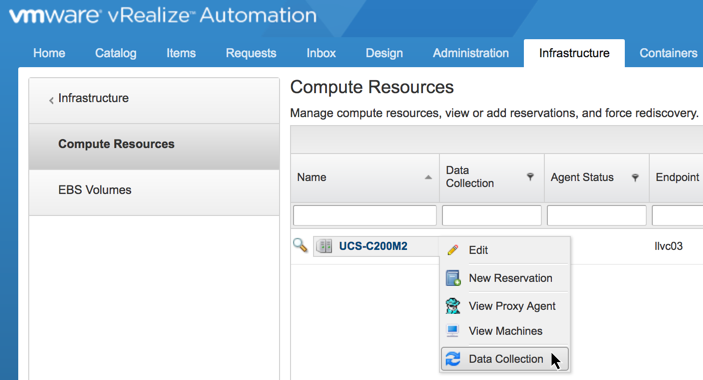Click the New Reservation icon
Viewport: 703px width, 380px height.
click(x=453, y=278)
